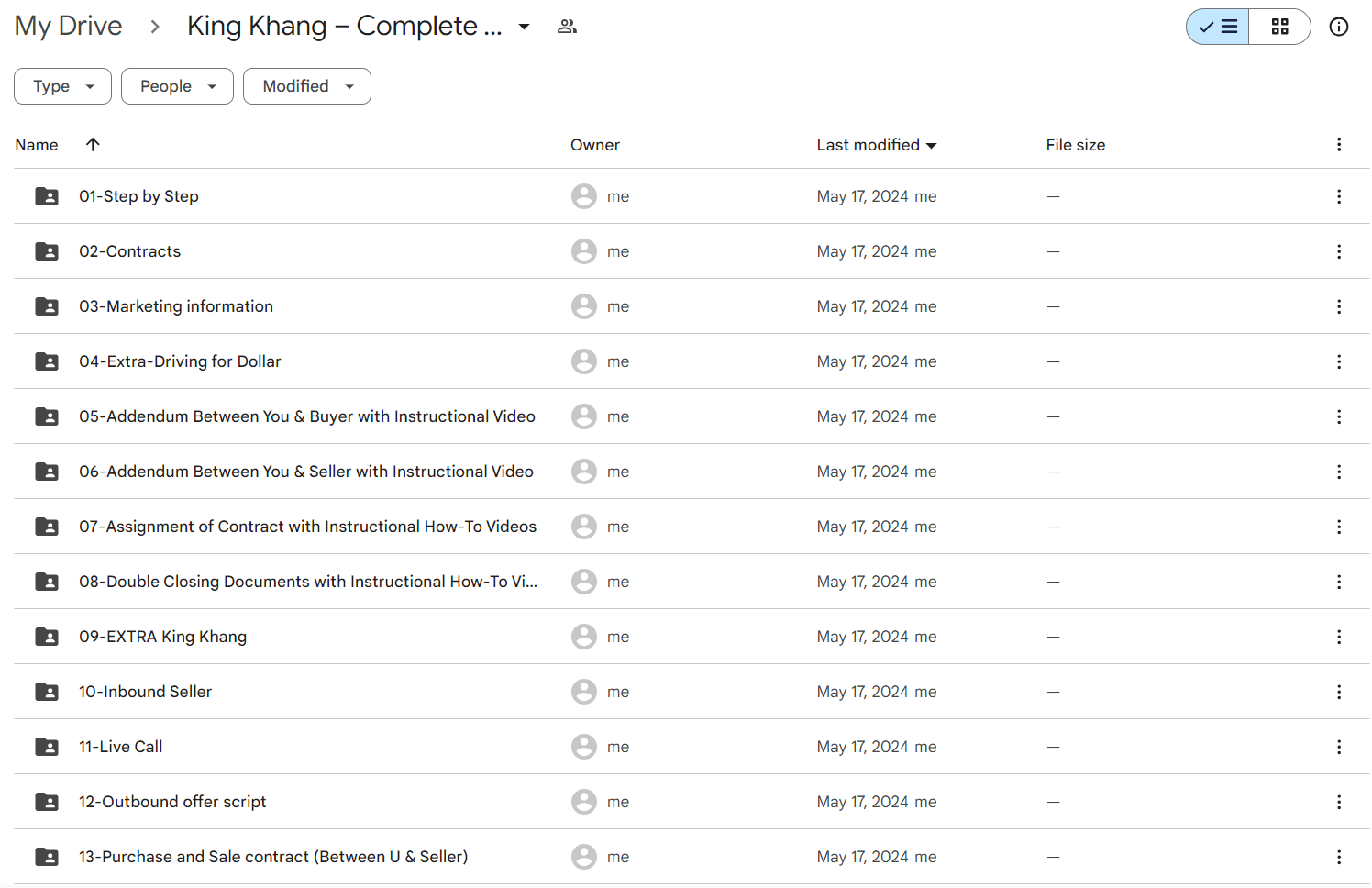The width and height of the screenshot is (1372, 888).
Task: Click the owner avatar for 01-Step by Step
Action: [584, 196]
